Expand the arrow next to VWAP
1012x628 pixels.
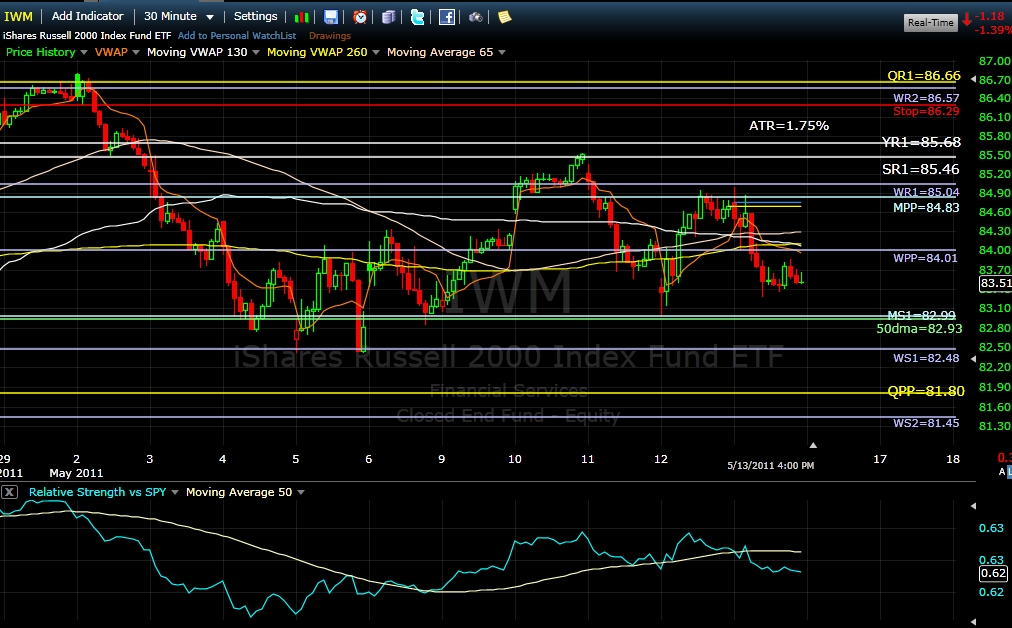(136, 52)
